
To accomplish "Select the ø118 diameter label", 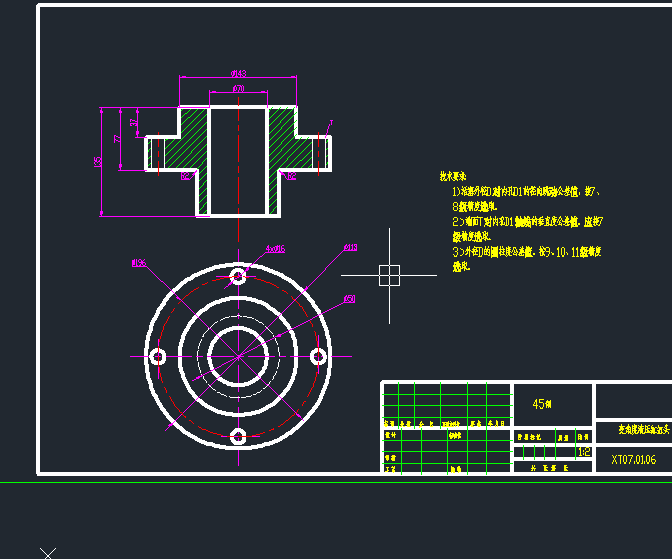I will 350,247.
